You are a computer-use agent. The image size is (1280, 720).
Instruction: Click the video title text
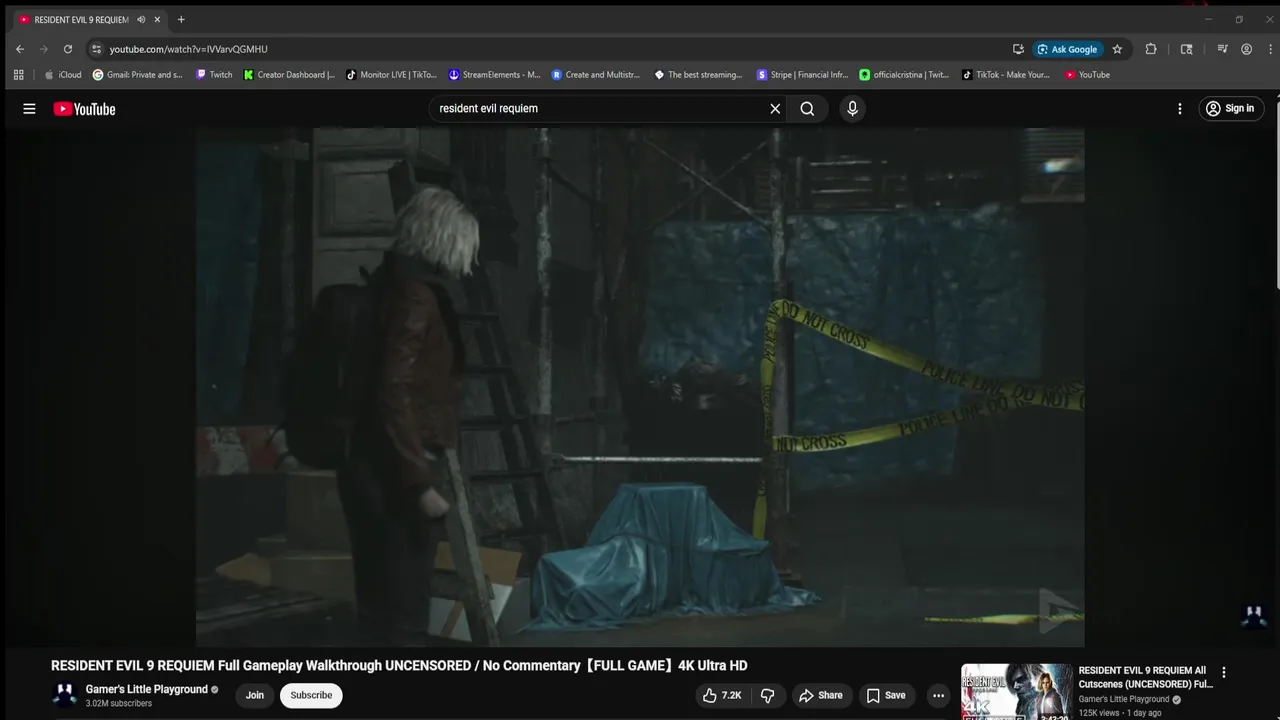(x=399, y=666)
